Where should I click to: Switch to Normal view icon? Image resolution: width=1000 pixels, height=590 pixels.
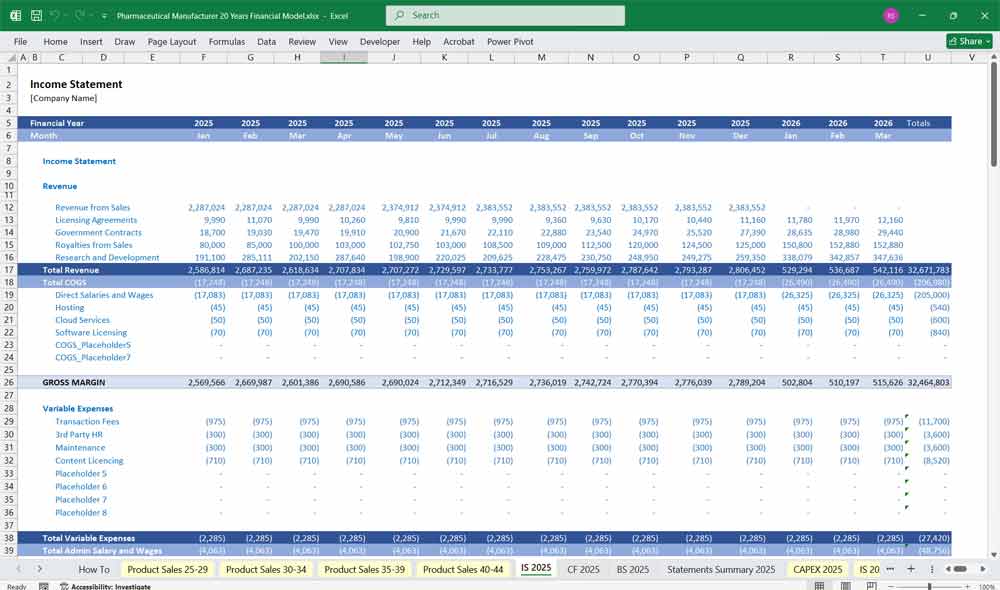tap(820, 586)
